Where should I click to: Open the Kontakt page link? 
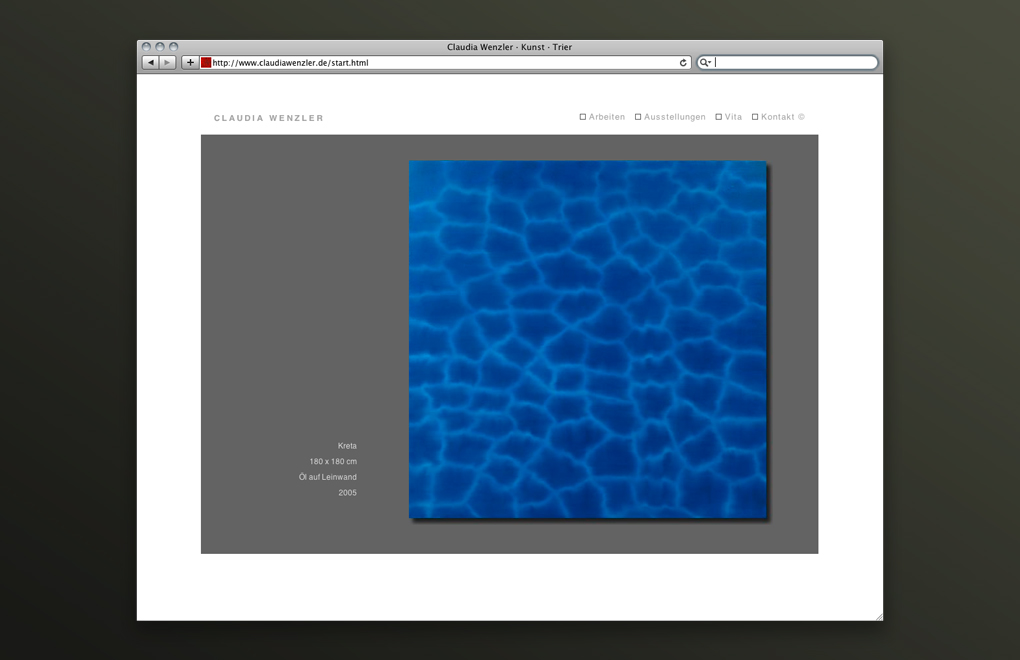point(778,117)
